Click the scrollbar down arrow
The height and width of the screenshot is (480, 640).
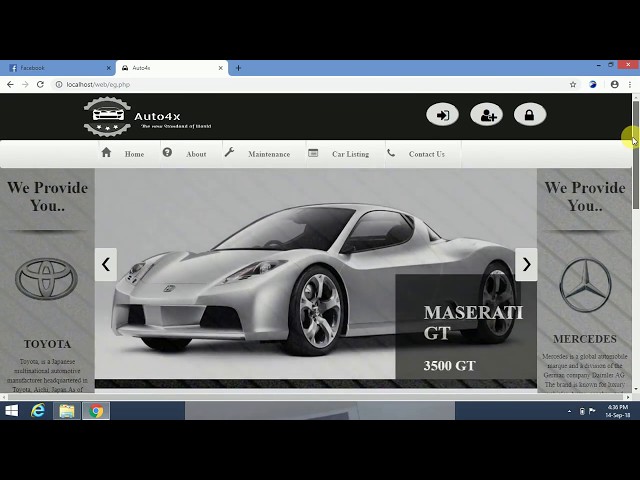636,389
